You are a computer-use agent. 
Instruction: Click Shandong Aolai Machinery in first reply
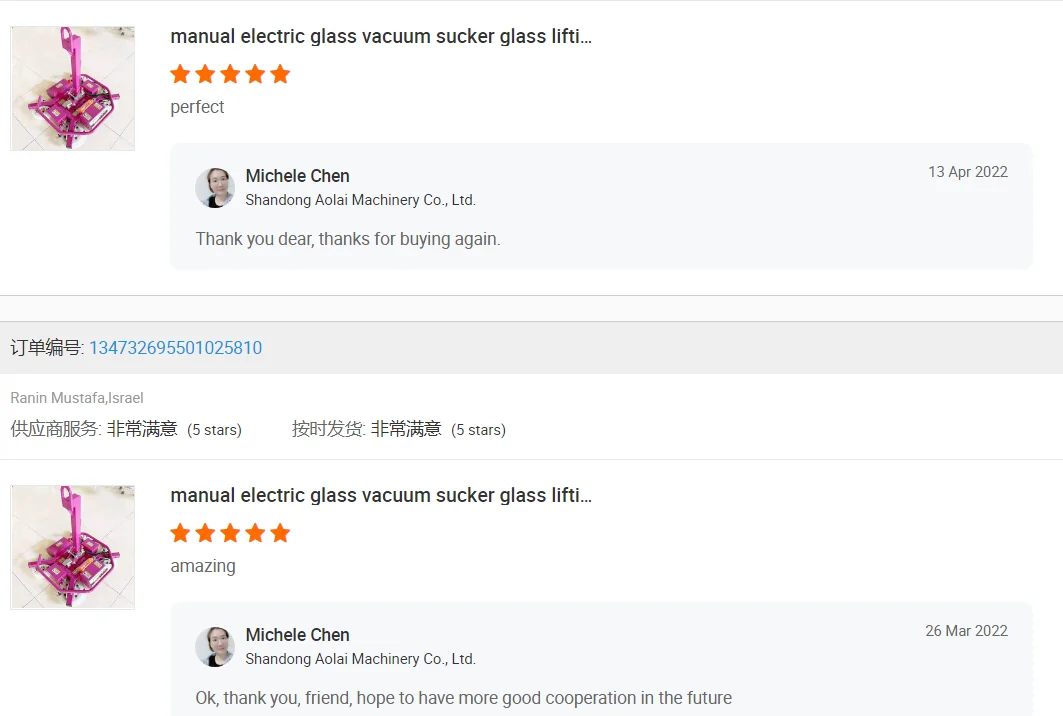click(360, 200)
